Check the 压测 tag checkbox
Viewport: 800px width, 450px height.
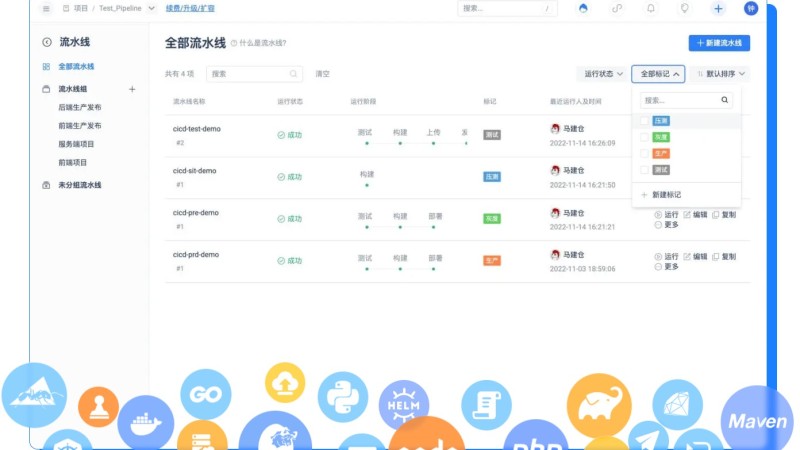pyautogui.click(x=644, y=121)
